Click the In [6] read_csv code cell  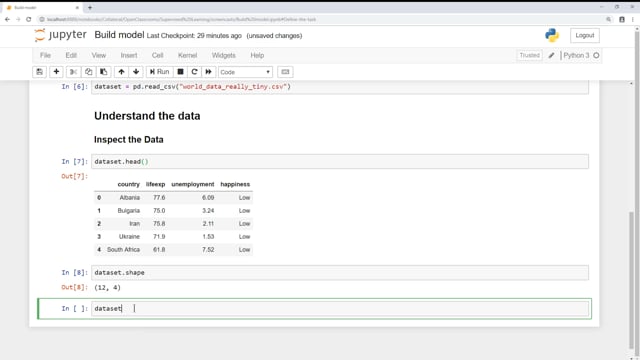coord(340,87)
